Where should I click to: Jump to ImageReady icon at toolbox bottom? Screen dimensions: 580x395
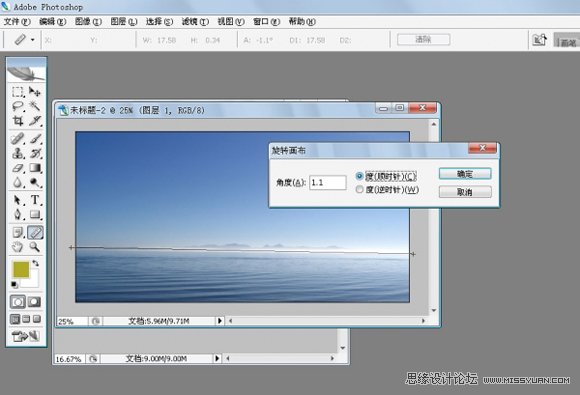click(26, 336)
